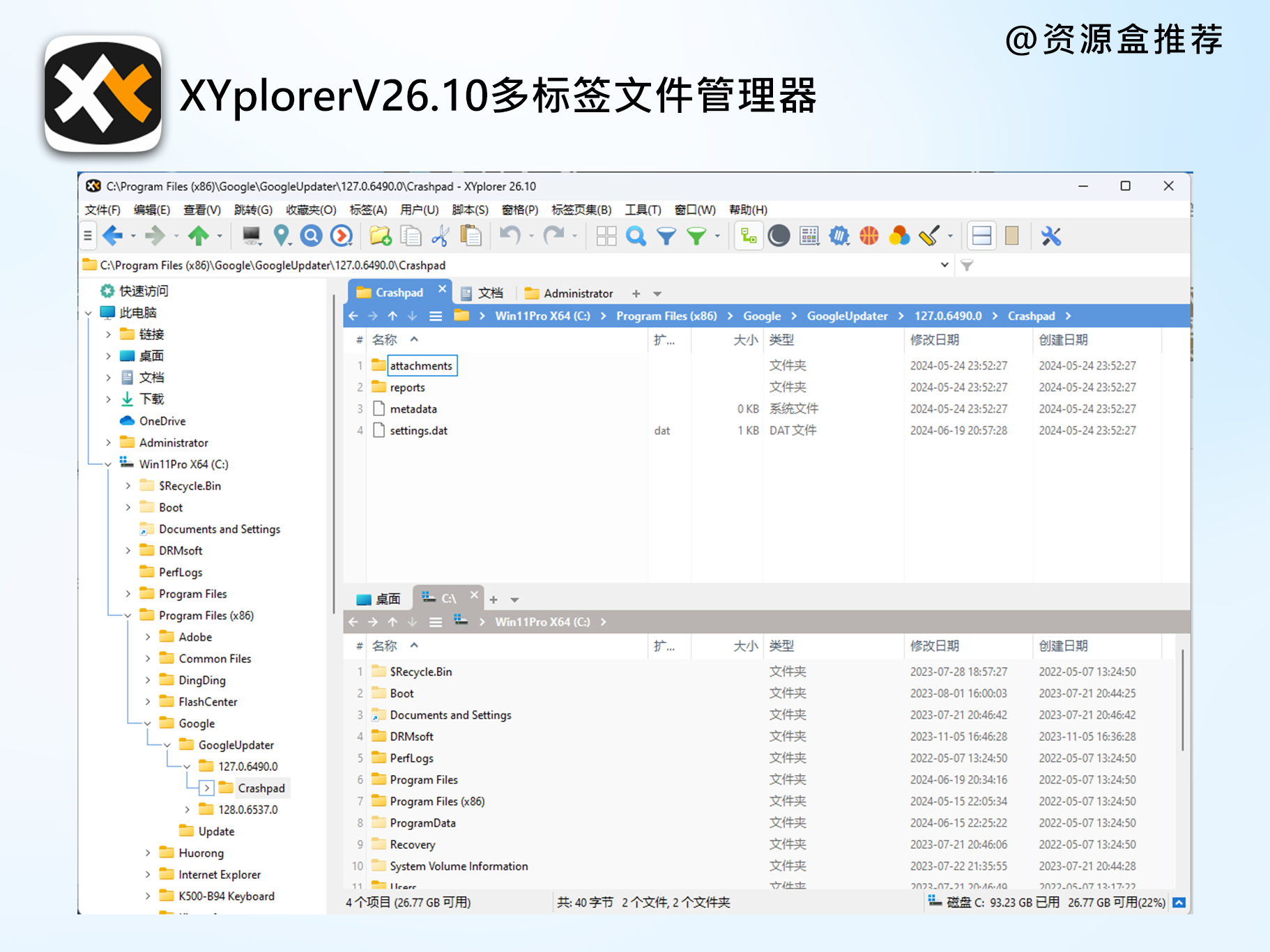Screen dimensions: 1270x952
Task: Switch to the 桌面 tab in lower pane
Action: (x=378, y=599)
